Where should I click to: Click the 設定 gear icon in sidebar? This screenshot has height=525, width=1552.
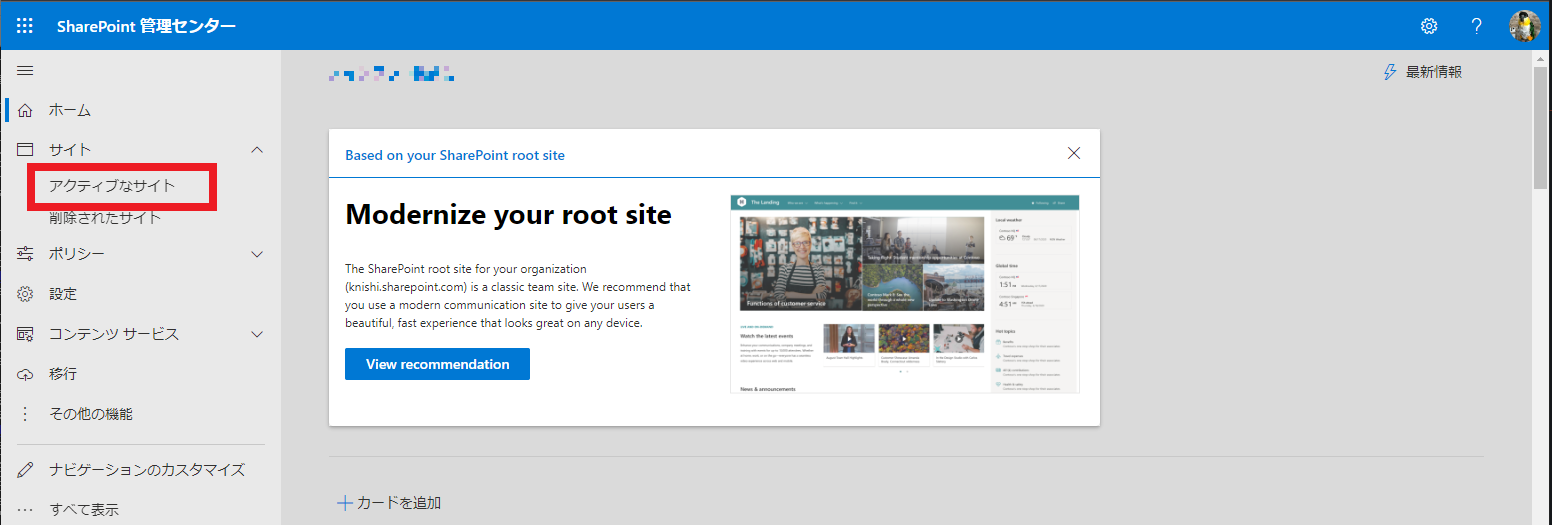click(x=26, y=294)
